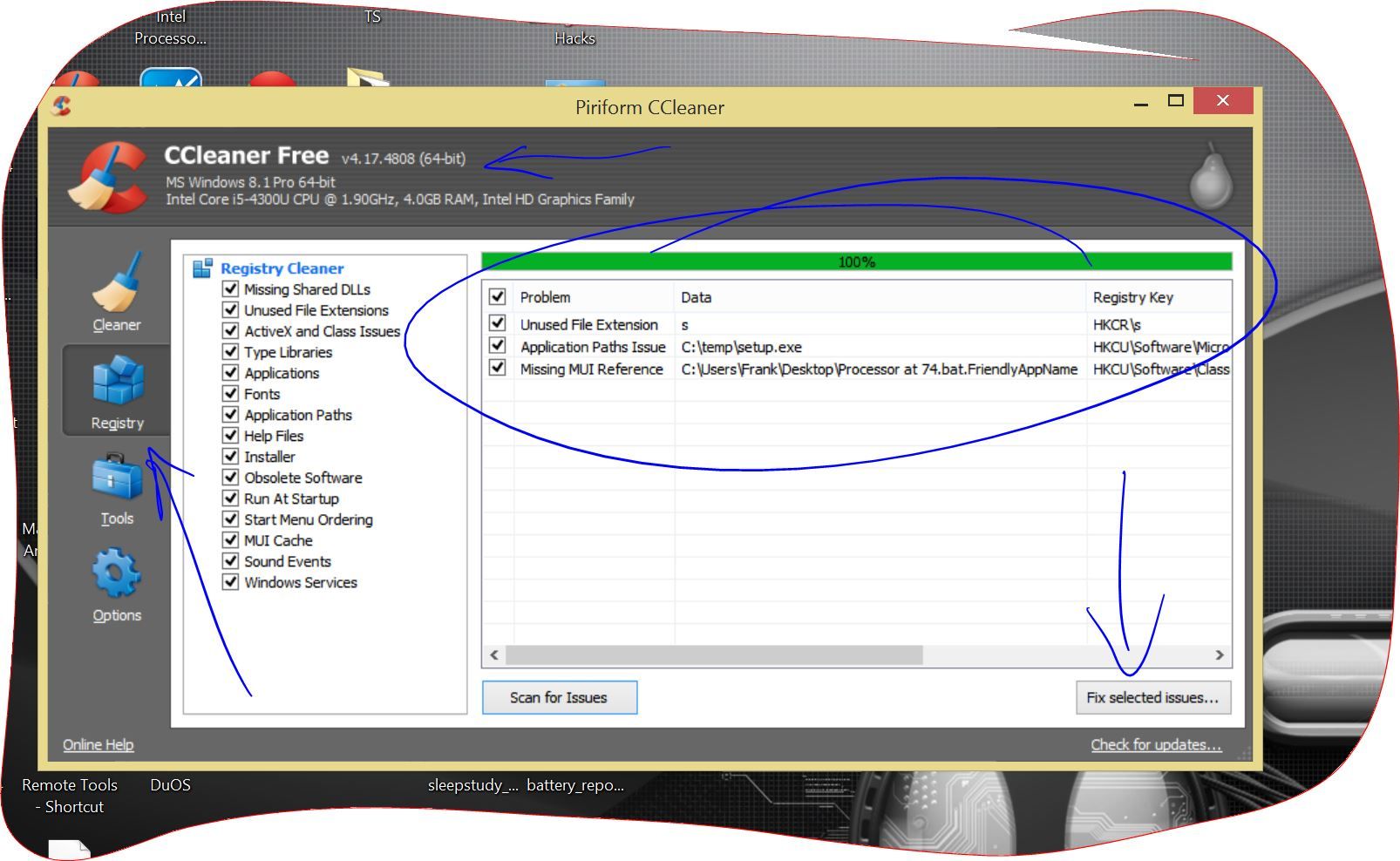Uncheck the Missing MUI Reference result row
Viewport: 1400px width, 861px height.
(497, 368)
